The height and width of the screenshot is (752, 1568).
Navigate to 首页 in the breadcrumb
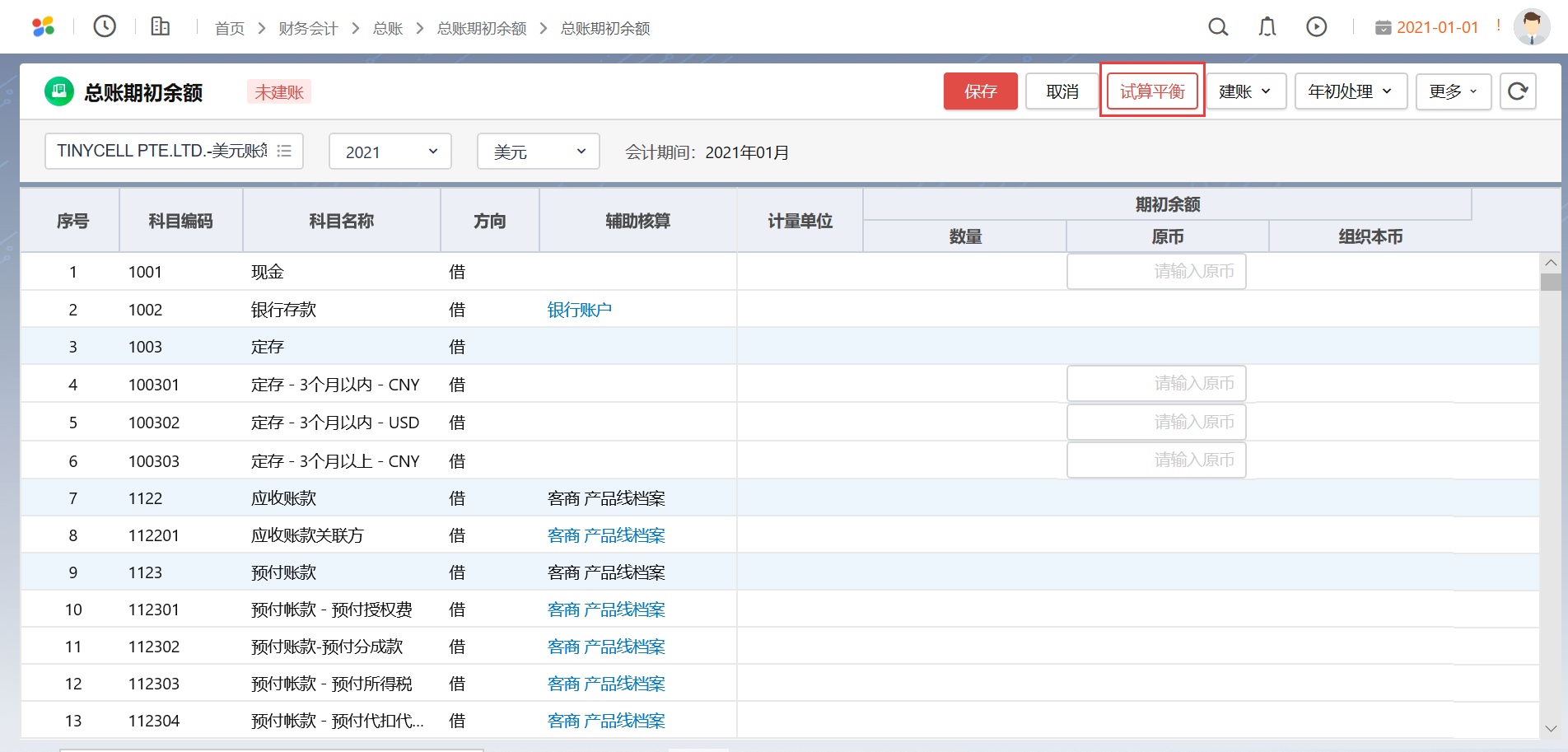(230, 29)
